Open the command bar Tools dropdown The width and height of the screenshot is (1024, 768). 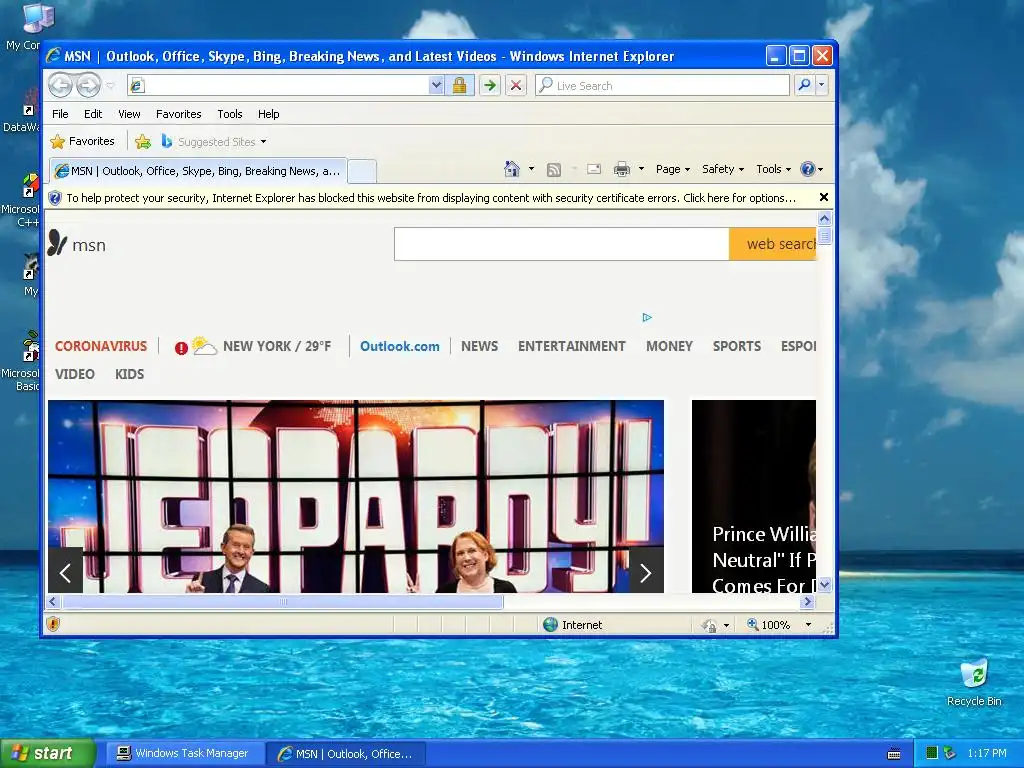(x=773, y=169)
